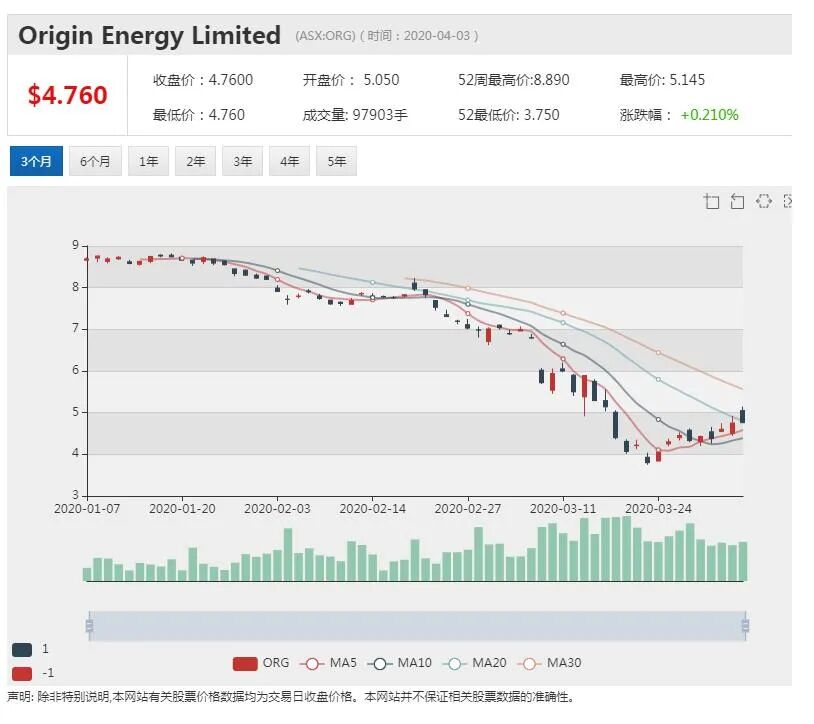Toggle the MA30 line legend entry
Image resolution: width=814 pixels, height=724 pixels.
[x=550, y=663]
